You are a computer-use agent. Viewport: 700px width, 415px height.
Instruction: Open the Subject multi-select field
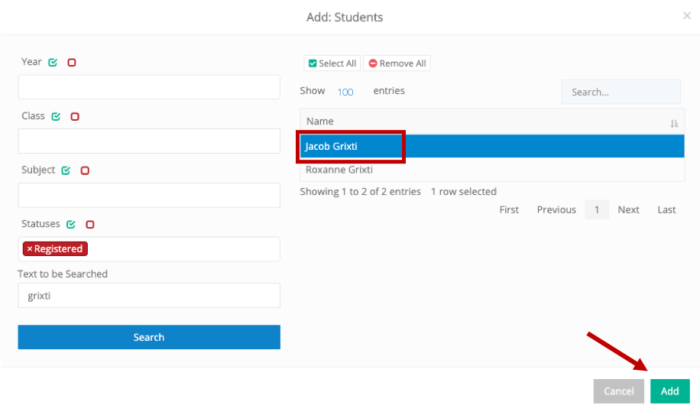click(x=149, y=195)
